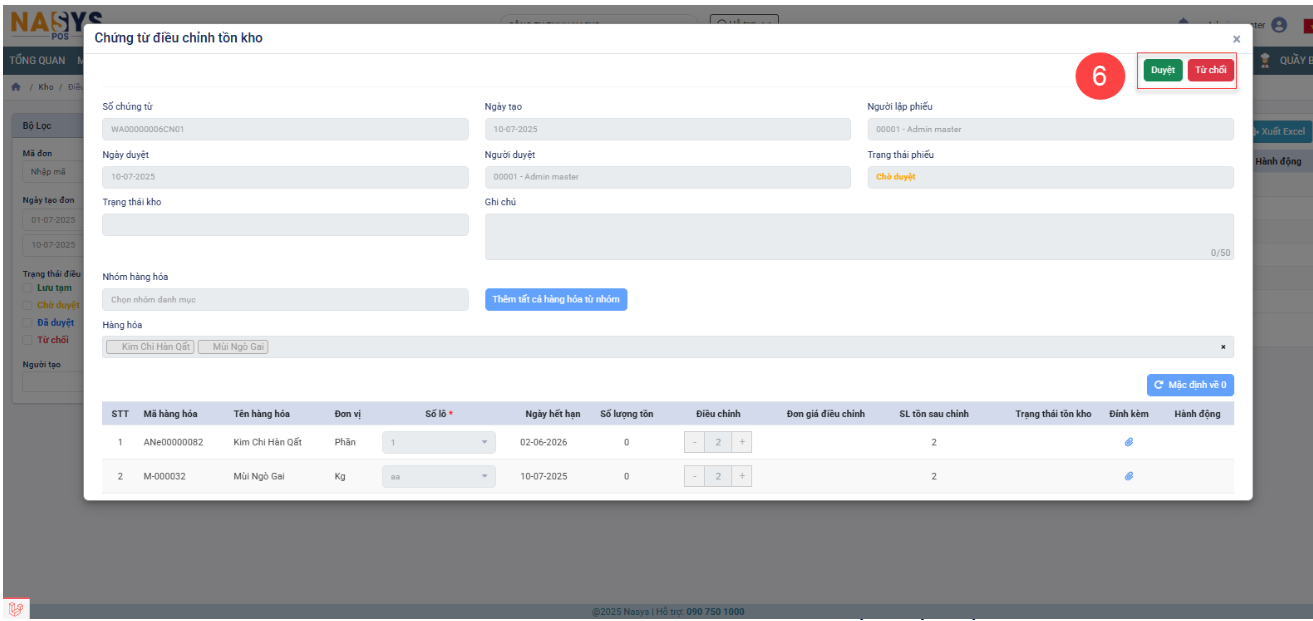The height and width of the screenshot is (621, 1313).
Task: Click the Mặc định về 0 button
Action: click(x=1190, y=385)
